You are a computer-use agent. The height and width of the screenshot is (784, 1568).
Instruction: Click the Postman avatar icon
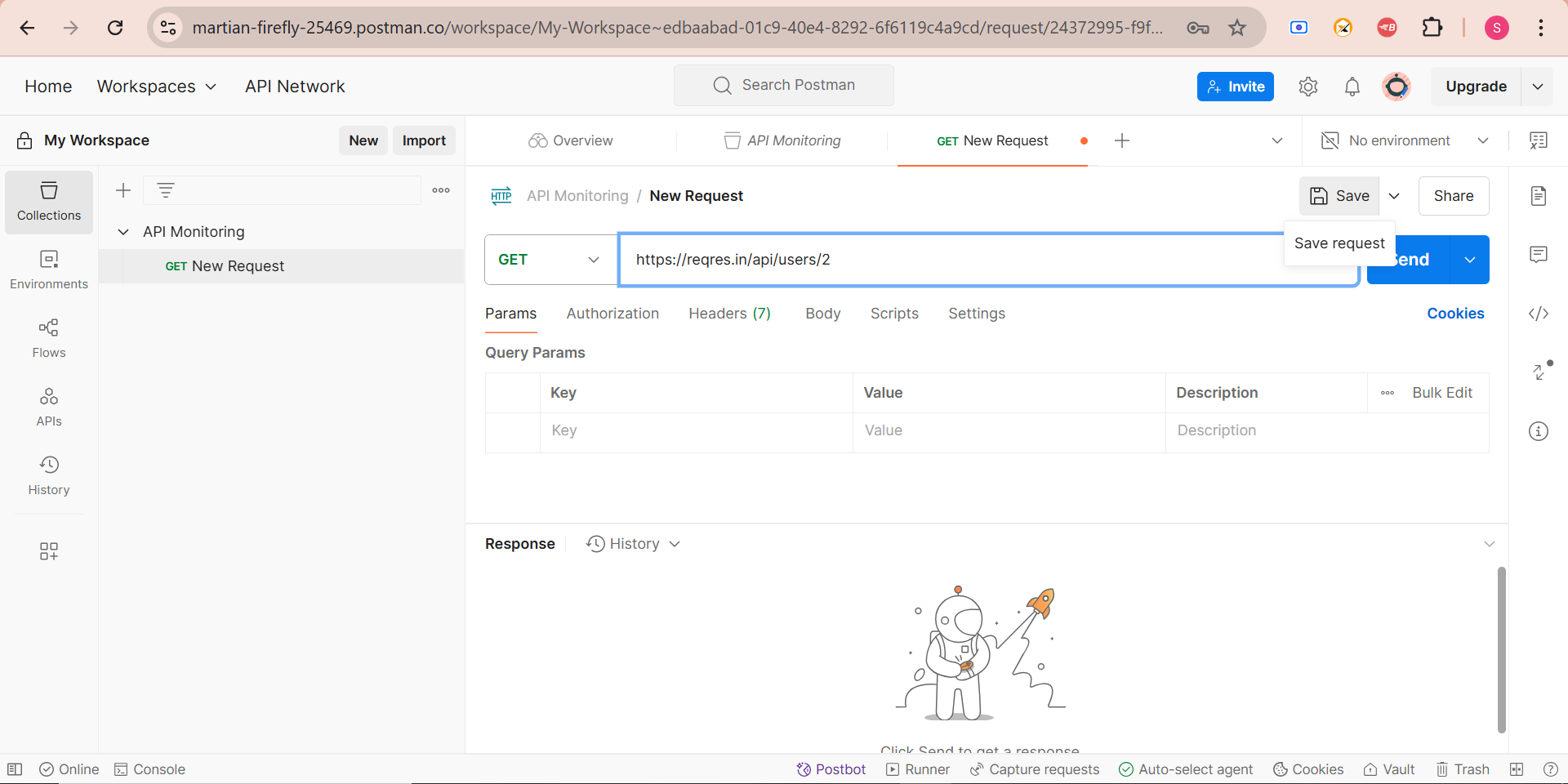[1396, 87]
